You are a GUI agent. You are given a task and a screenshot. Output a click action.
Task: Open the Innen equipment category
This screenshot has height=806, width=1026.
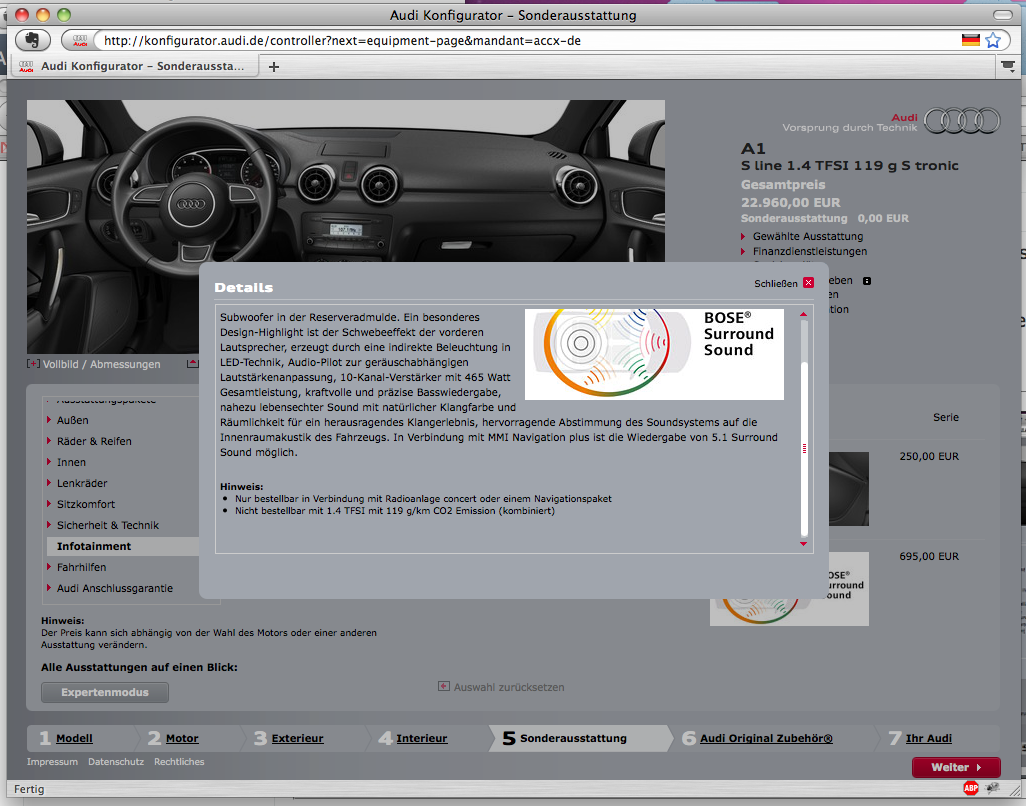coord(71,462)
